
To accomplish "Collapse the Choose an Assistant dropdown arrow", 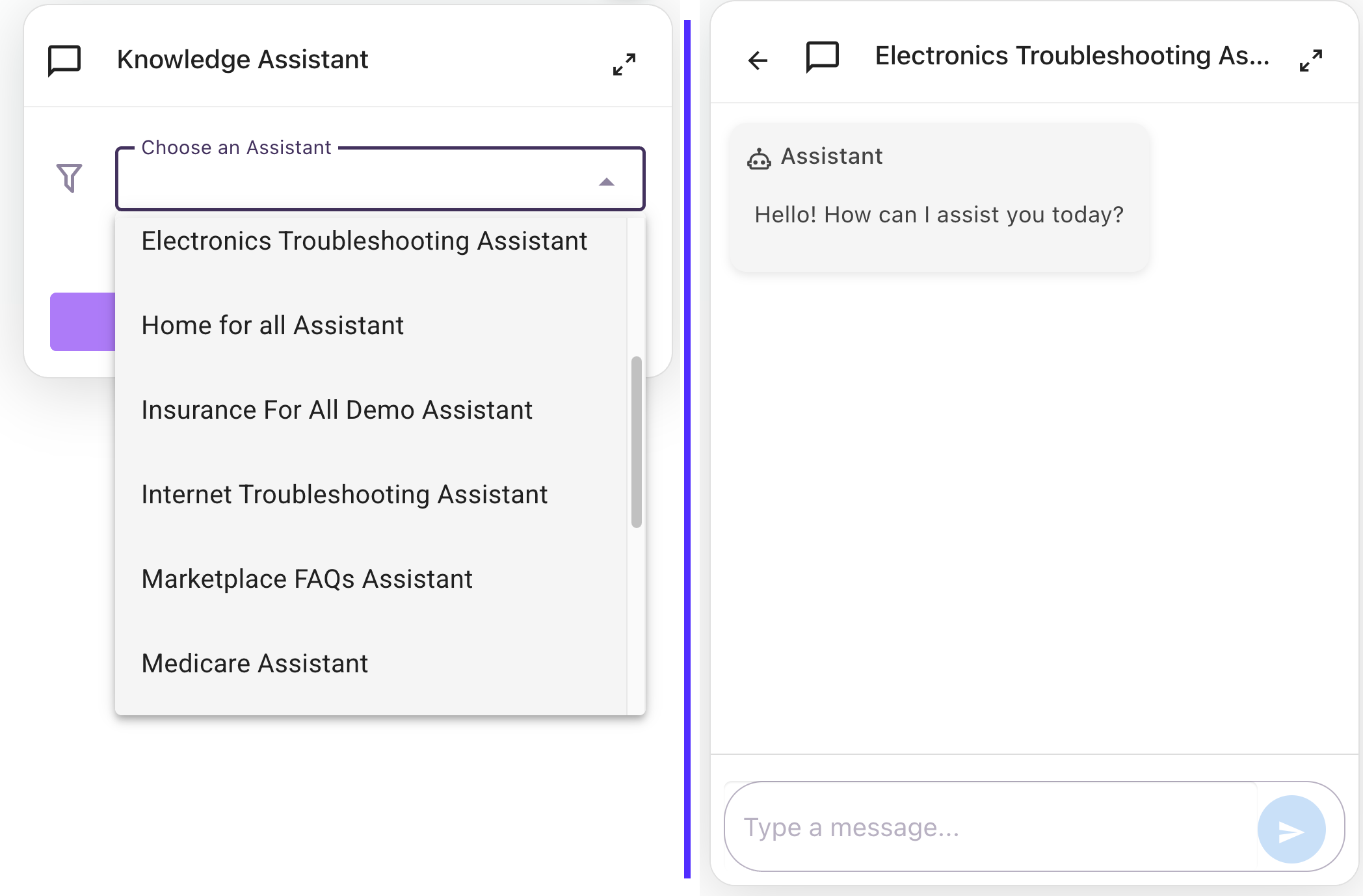I will click(x=606, y=182).
